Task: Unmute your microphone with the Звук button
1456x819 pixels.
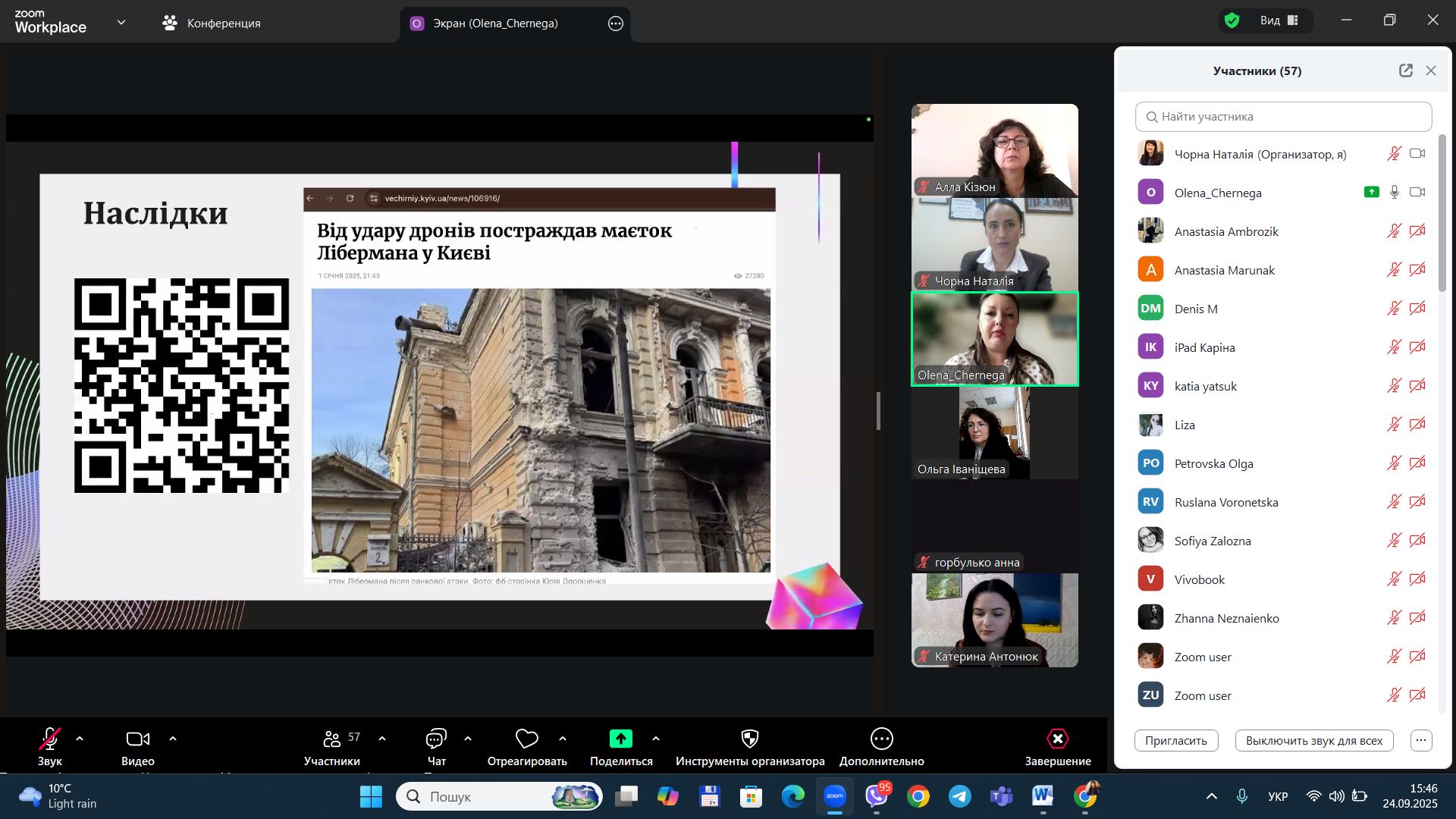Action: (x=50, y=739)
